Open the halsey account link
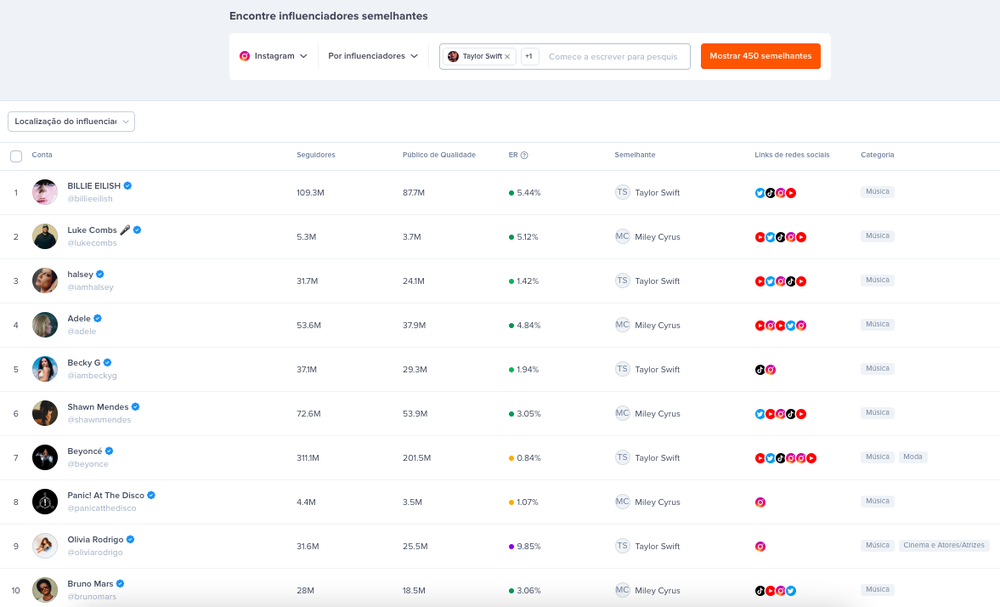1000x607 pixels. pyautogui.click(x=80, y=274)
